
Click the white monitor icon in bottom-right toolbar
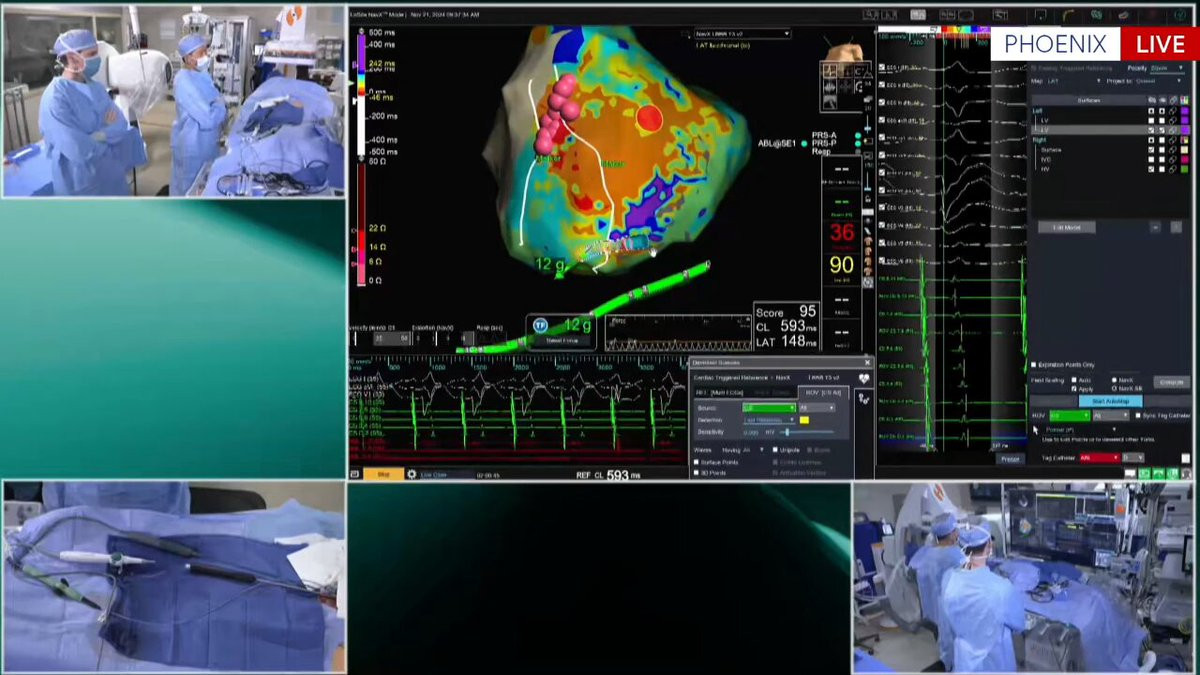coord(1130,473)
